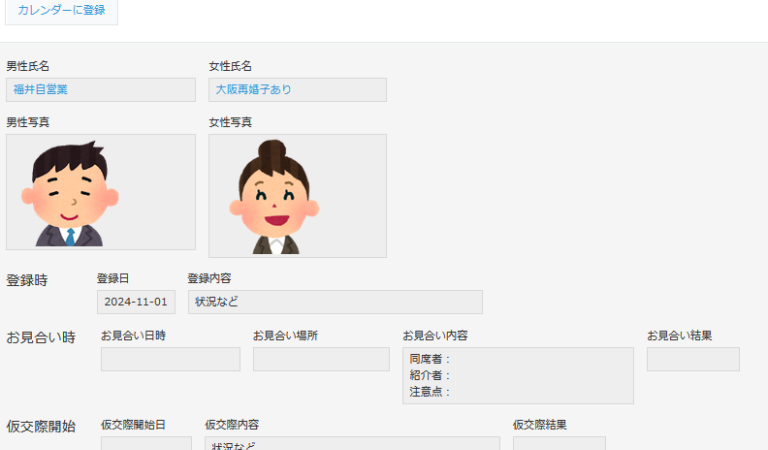Focus the 仮交際内容 text field
The width and height of the screenshot is (768, 450).
352,443
